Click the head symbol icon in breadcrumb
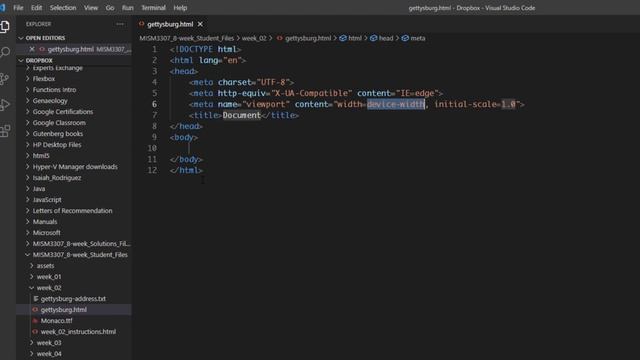 pyautogui.click(x=373, y=38)
